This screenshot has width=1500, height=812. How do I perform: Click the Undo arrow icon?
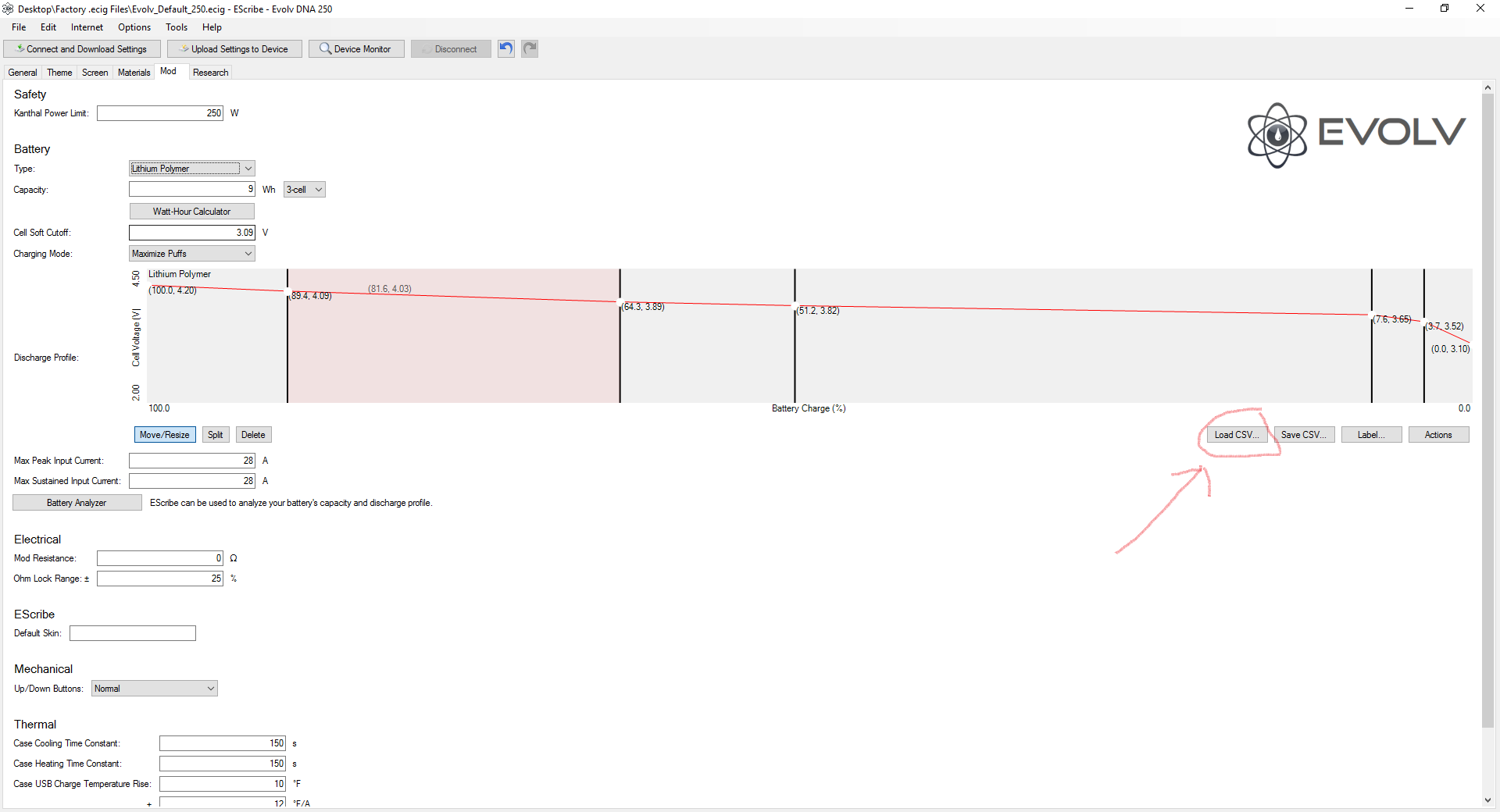point(506,48)
